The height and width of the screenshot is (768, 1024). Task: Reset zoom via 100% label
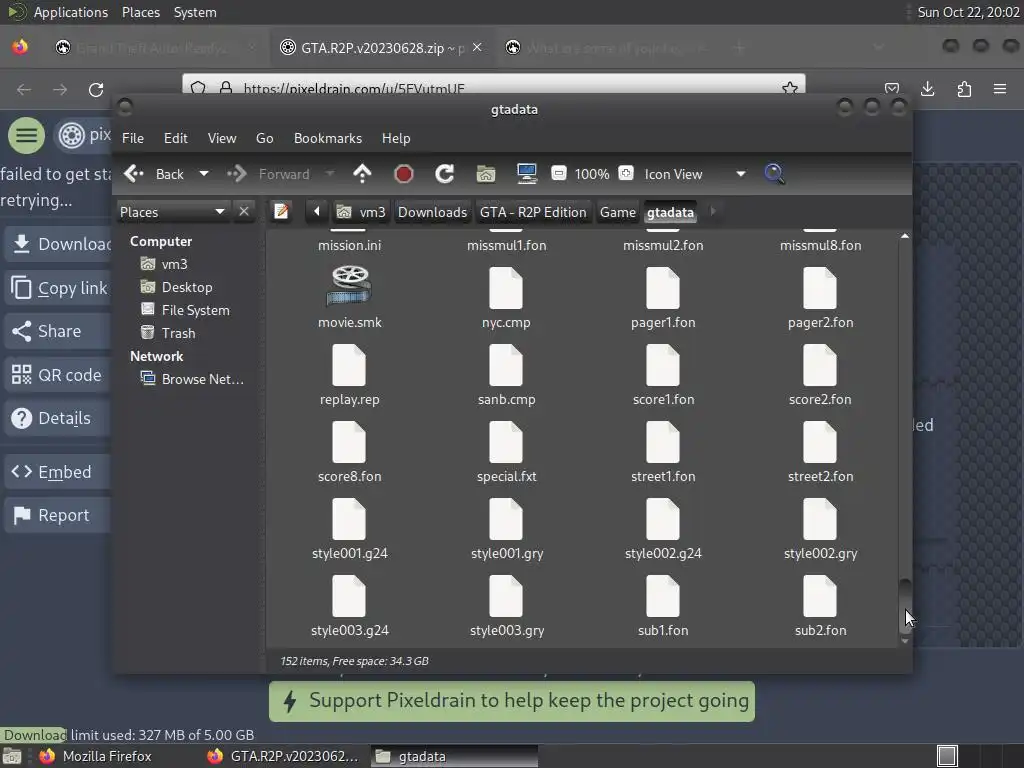click(x=592, y=174)
